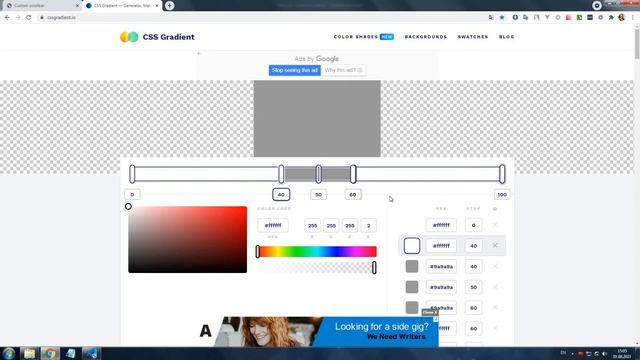Click the green channel value 255 field

coord(331,225)
